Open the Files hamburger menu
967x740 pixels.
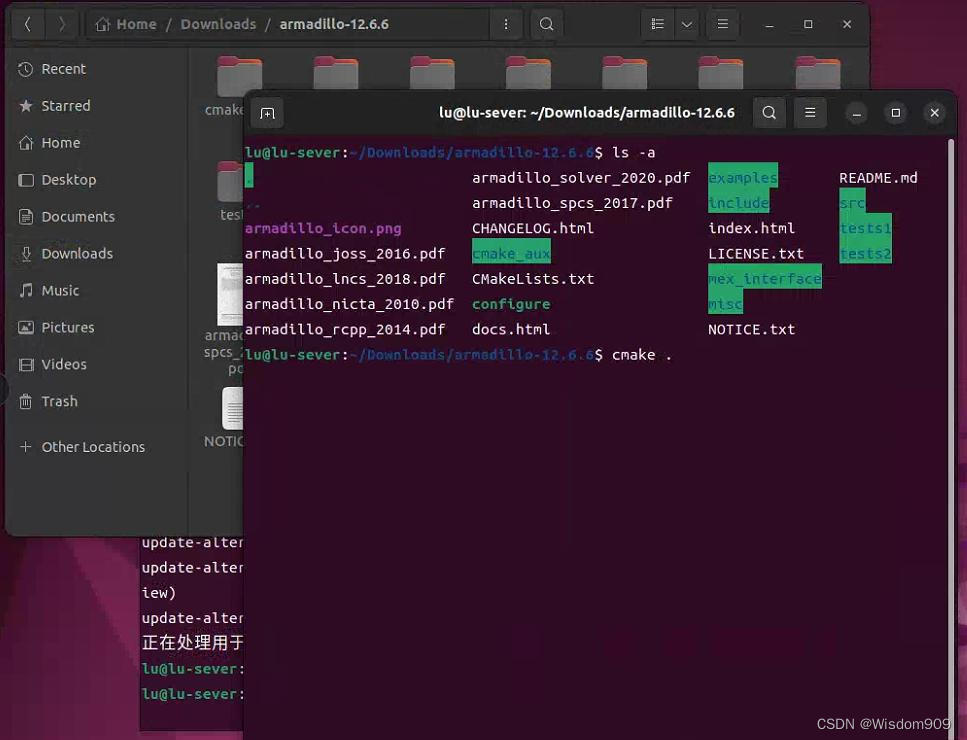pyautogui.click(x=722, y=23)
